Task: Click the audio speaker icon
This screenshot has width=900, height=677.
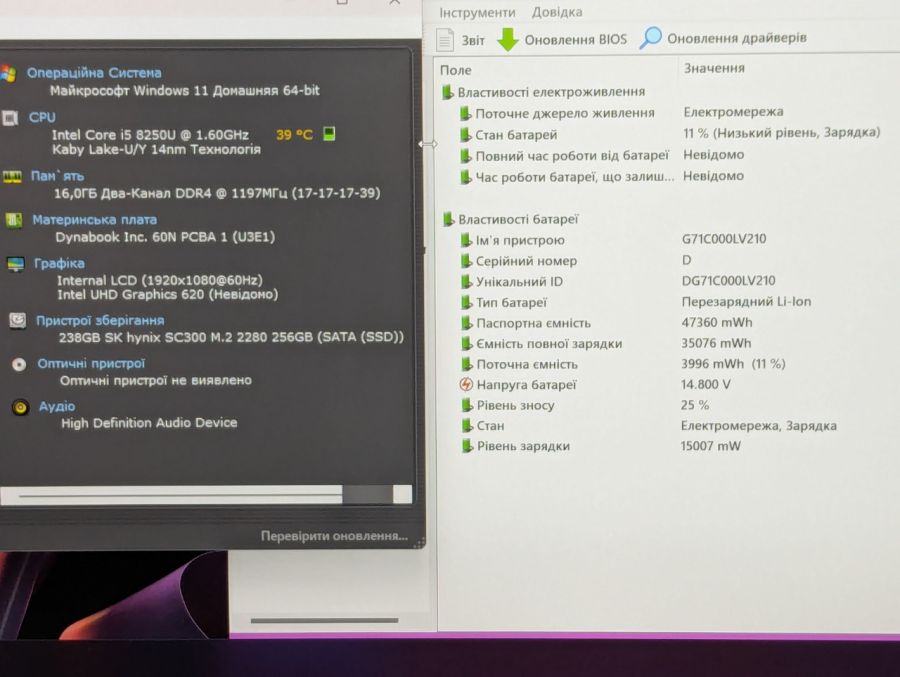Action: point(20,407)
